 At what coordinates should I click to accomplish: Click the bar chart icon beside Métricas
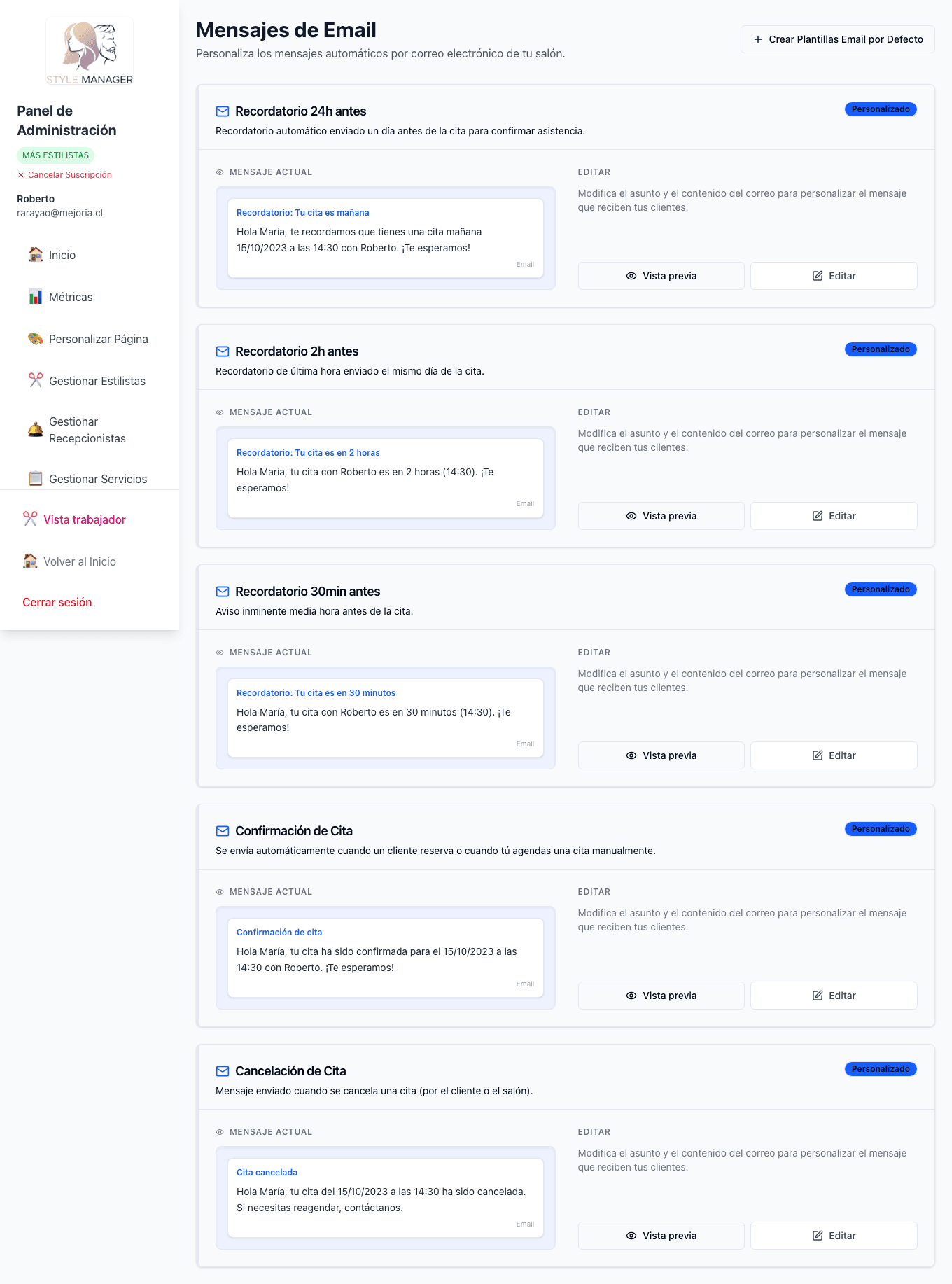pyautogui.click(x=36, y=297)
